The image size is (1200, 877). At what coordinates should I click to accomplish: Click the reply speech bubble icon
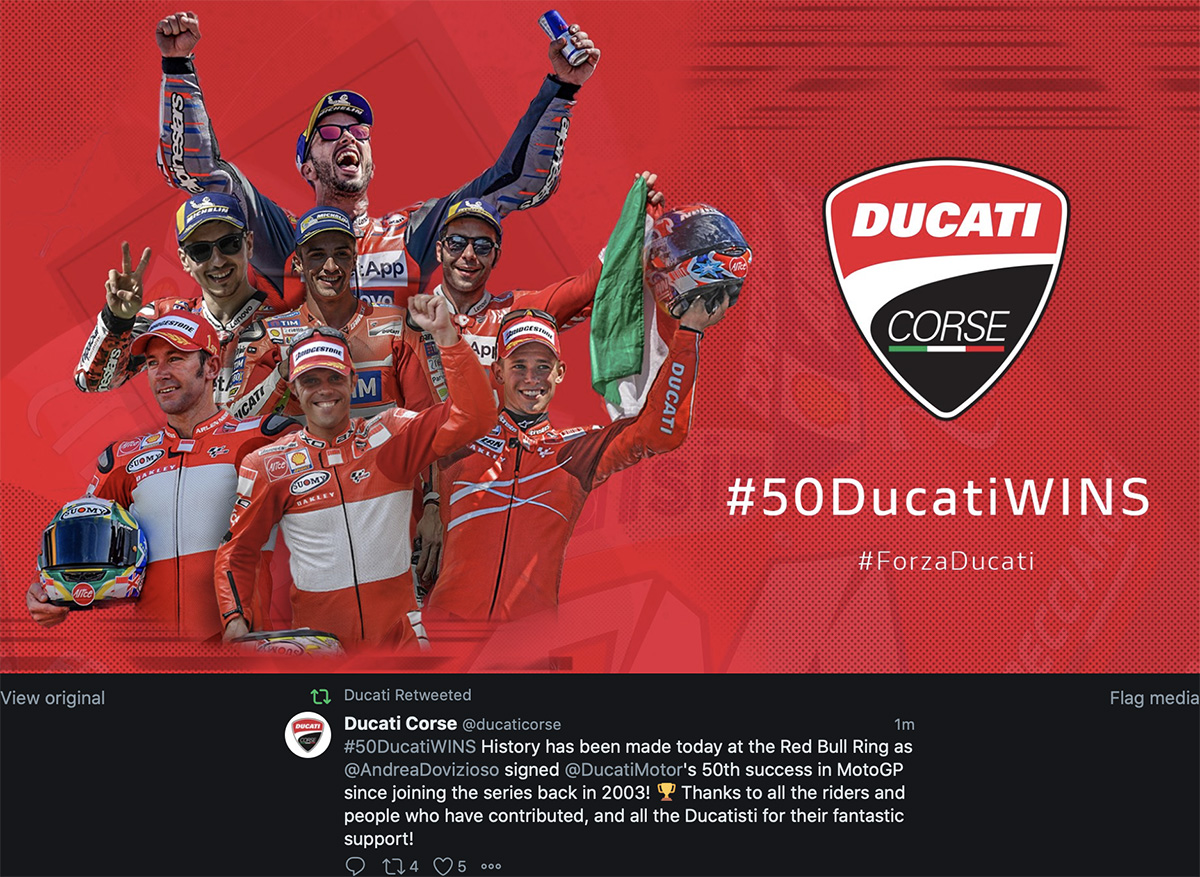pos(355,866)
